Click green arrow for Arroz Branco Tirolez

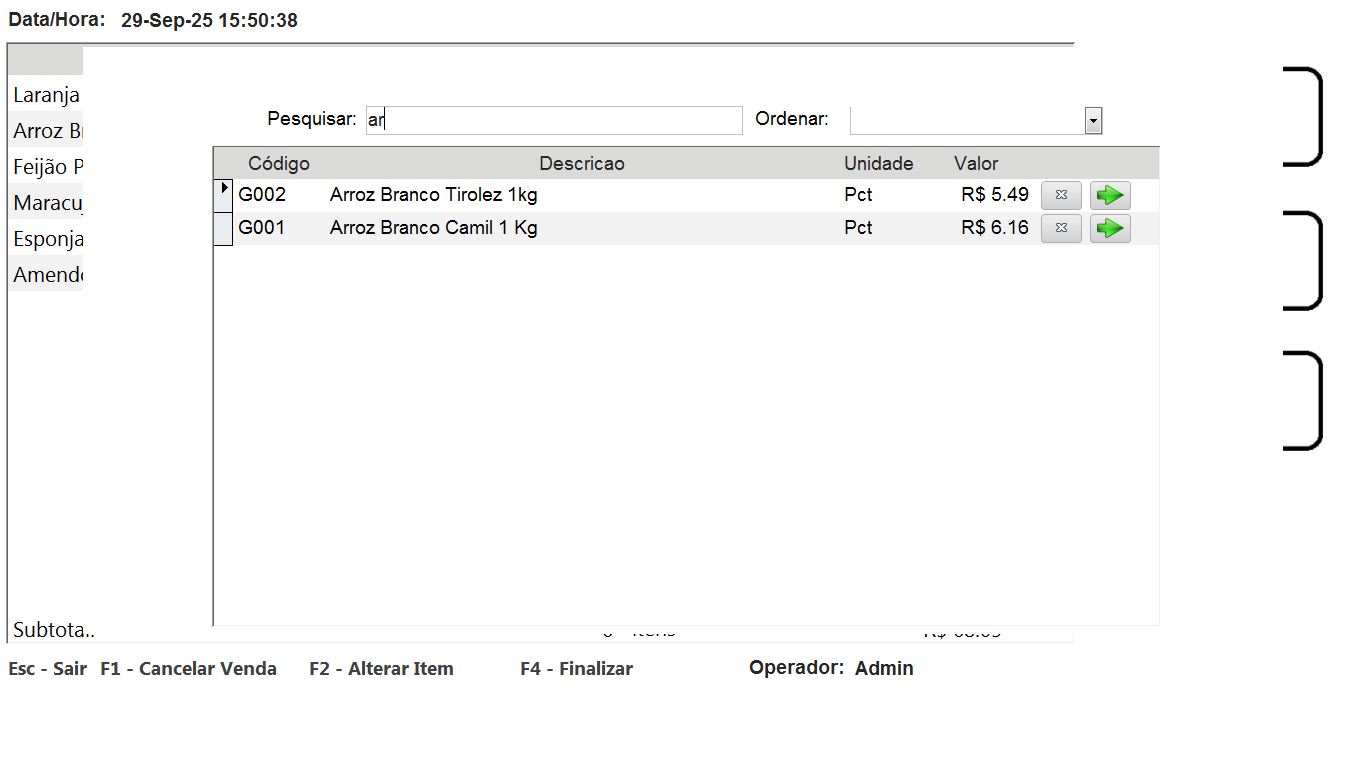click(1109, 195)
